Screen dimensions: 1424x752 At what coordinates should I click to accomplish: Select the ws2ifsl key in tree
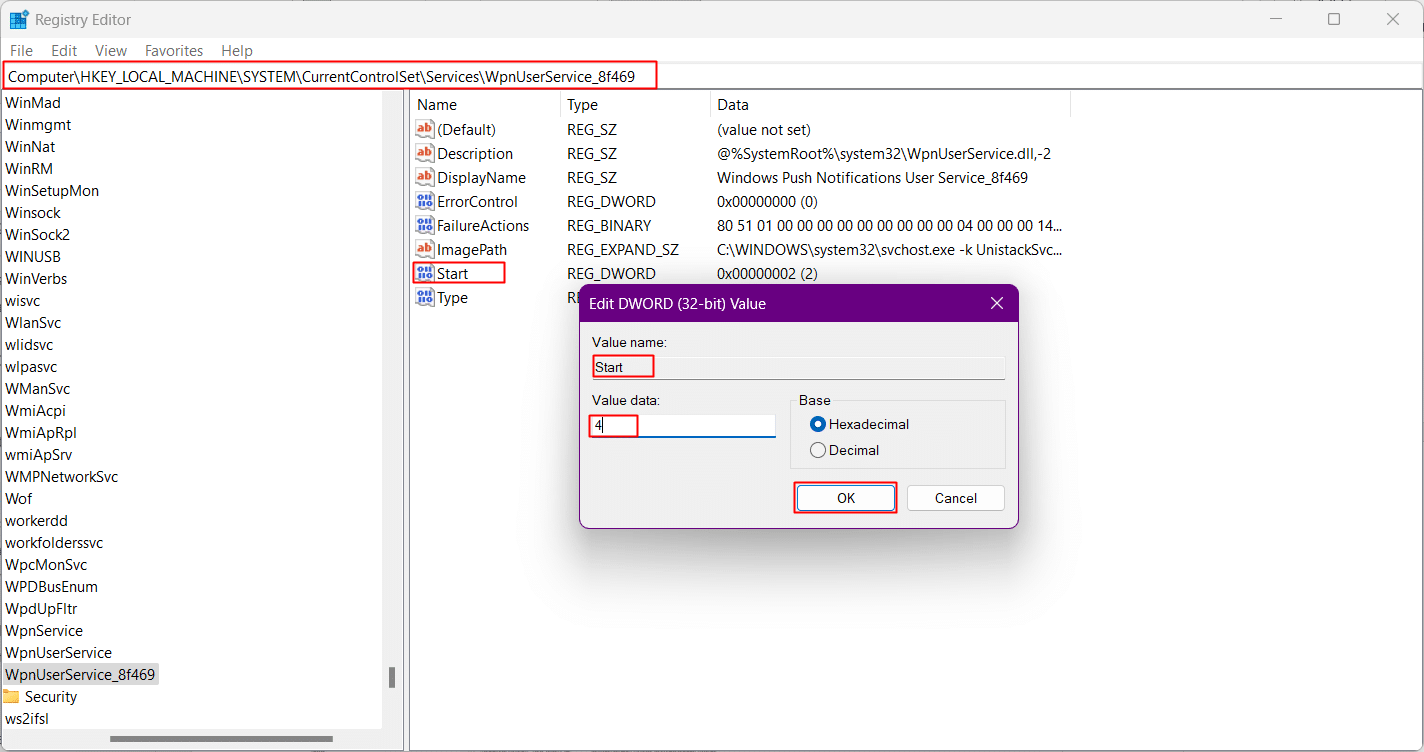click(x=27, y=718)
